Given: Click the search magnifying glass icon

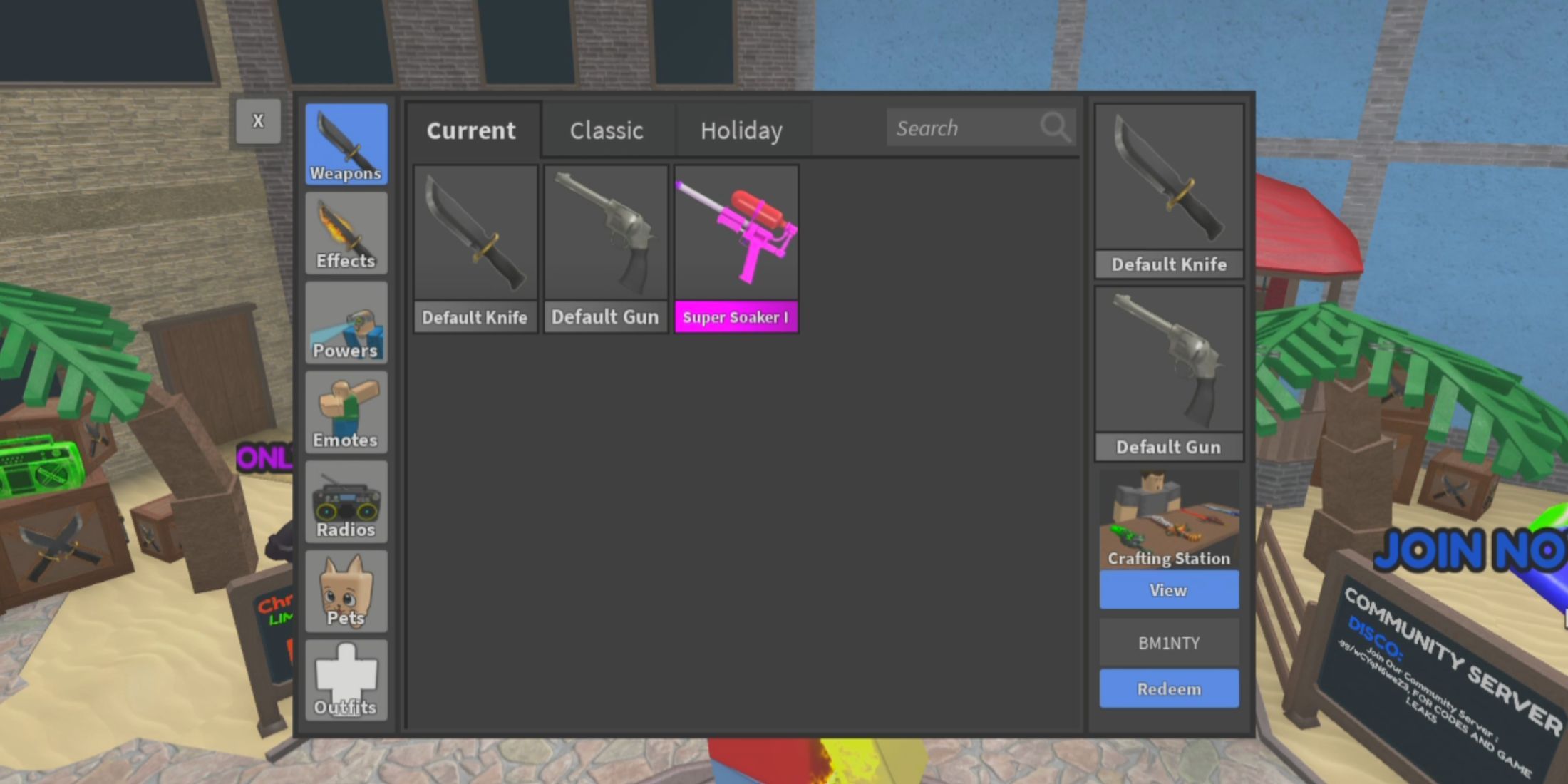Looking at the screenshot, I should (x=1054, y=128).
